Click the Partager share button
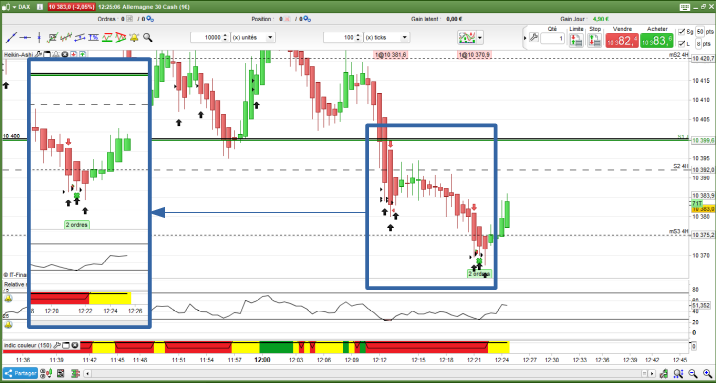This screenshot has height=383, width=717. [21, 373]
